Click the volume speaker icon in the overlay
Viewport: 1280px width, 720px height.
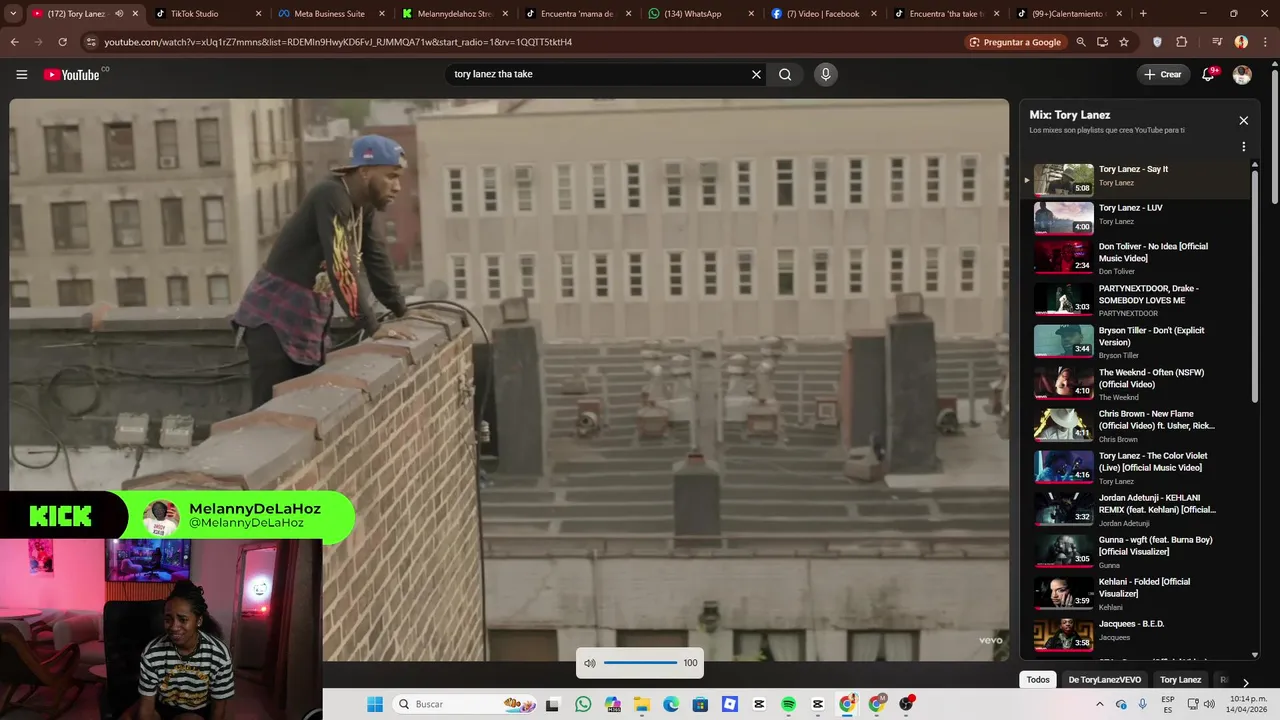point(590,663)
